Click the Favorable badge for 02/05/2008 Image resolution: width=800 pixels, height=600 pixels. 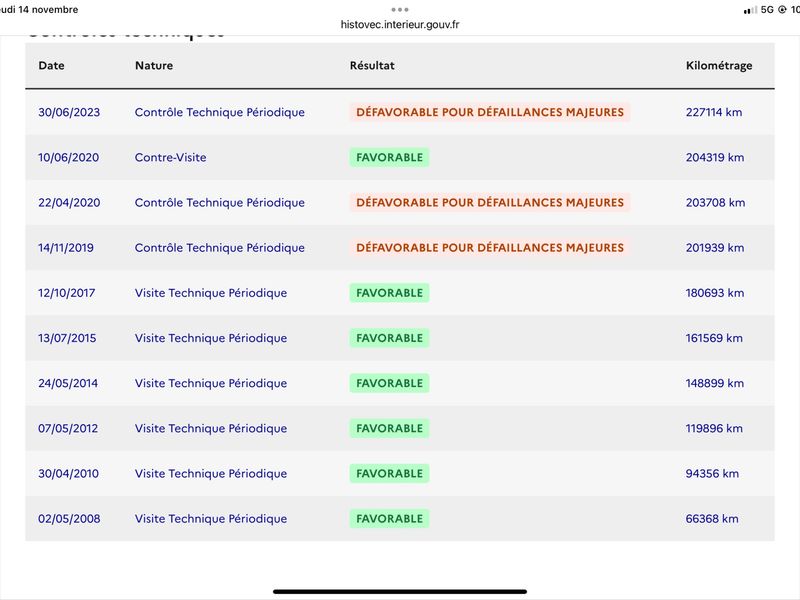coord(389,518)
